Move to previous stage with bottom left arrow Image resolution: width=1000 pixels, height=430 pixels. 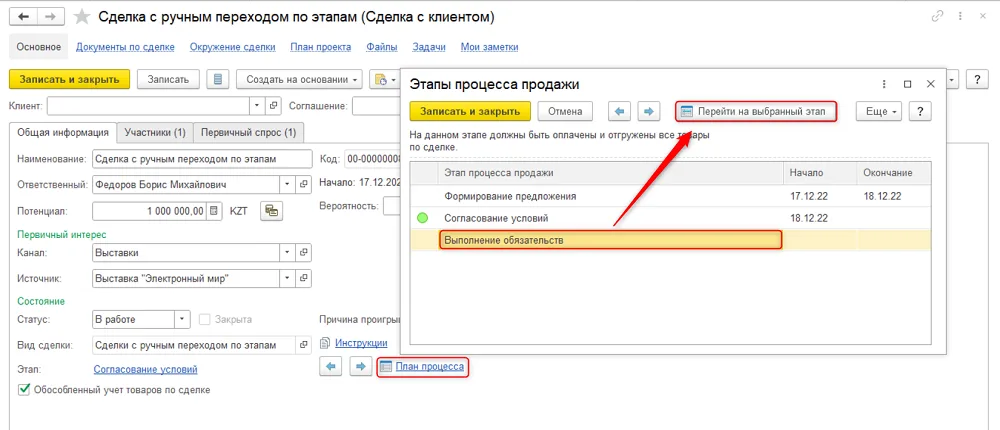tap(331, 366)
